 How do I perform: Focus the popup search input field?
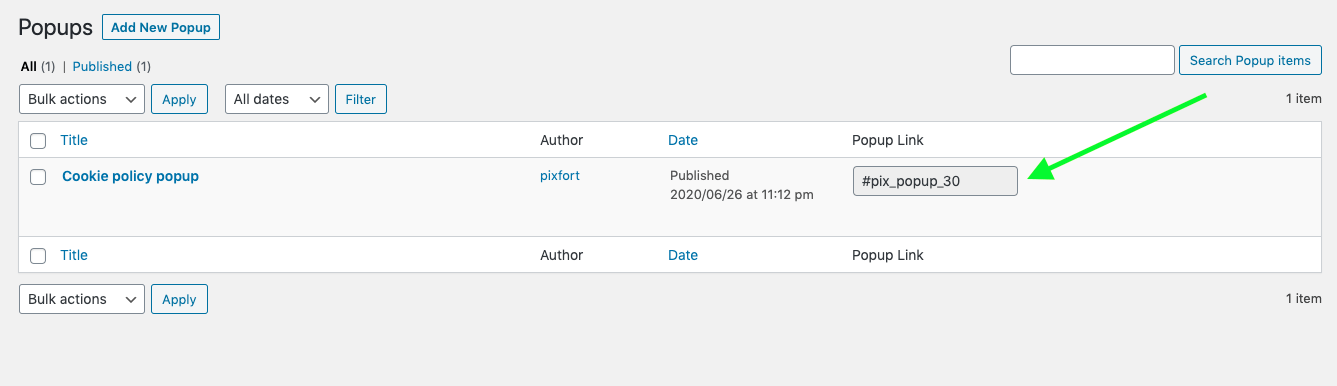pyautogui.click(x=1092, y=60)
